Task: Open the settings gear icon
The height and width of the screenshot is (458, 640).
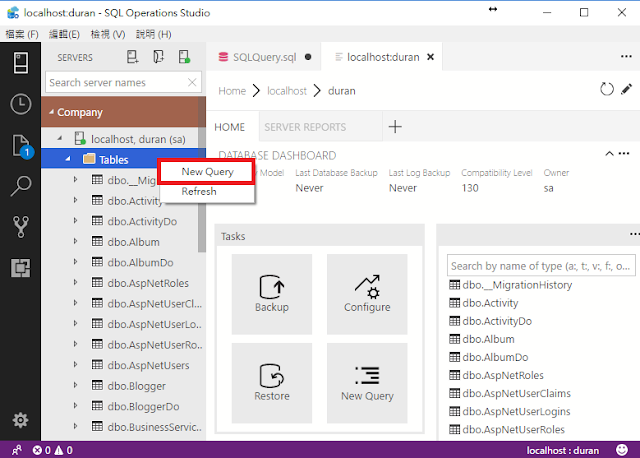Action: 20,420
